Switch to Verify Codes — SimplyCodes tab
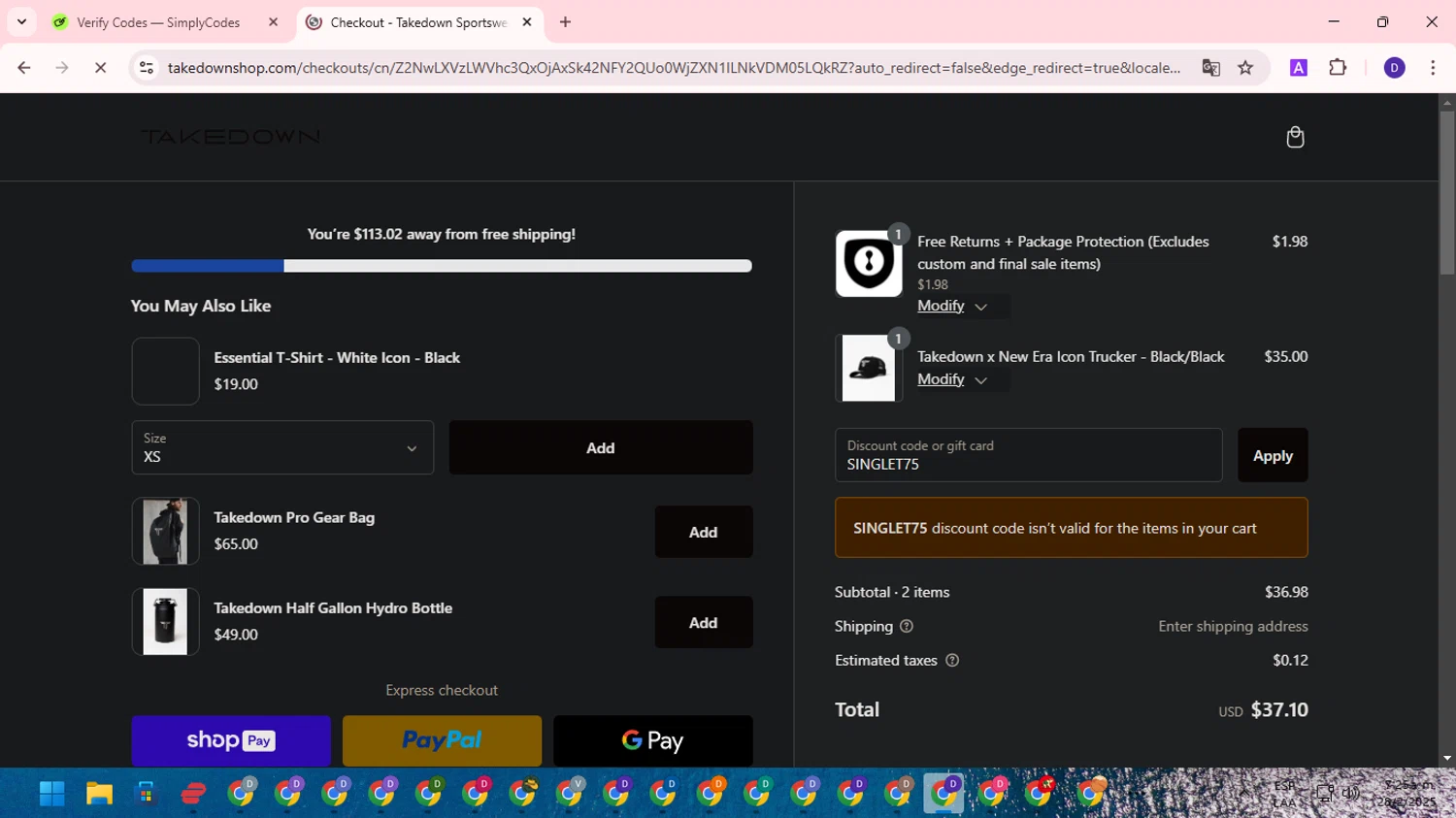The image size is (1456, 818). point(158,22)
